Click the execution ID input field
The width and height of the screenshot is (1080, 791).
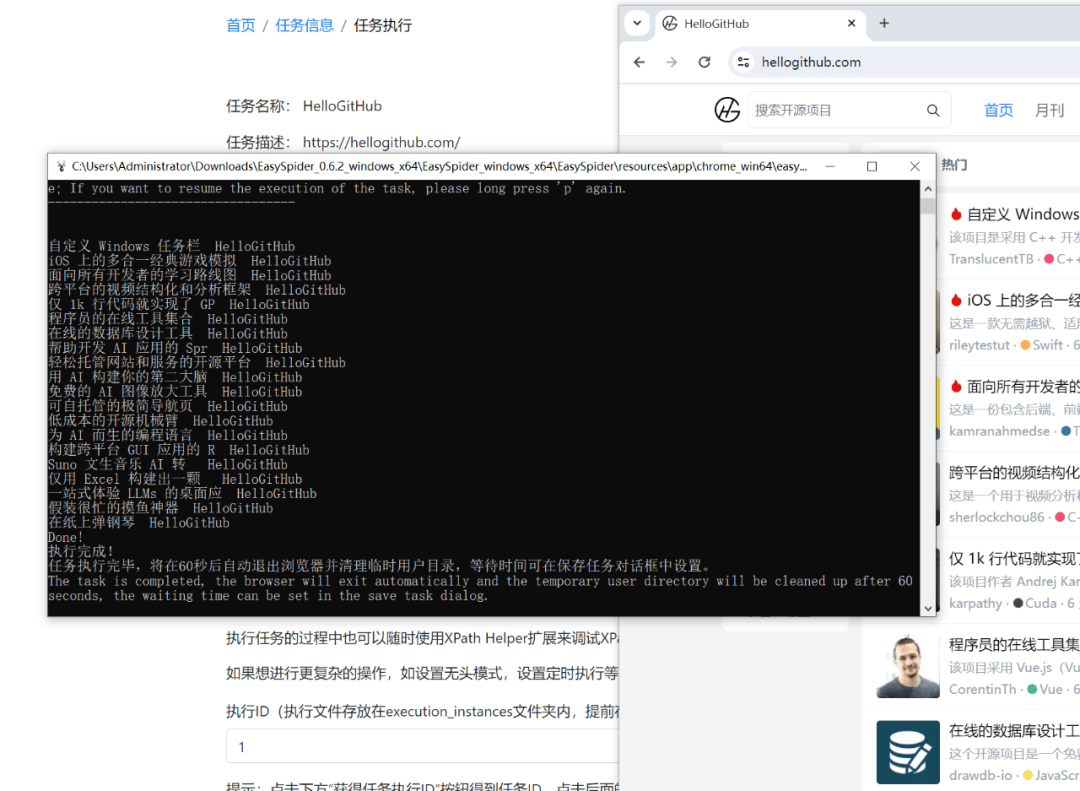[x=422, y=747]
